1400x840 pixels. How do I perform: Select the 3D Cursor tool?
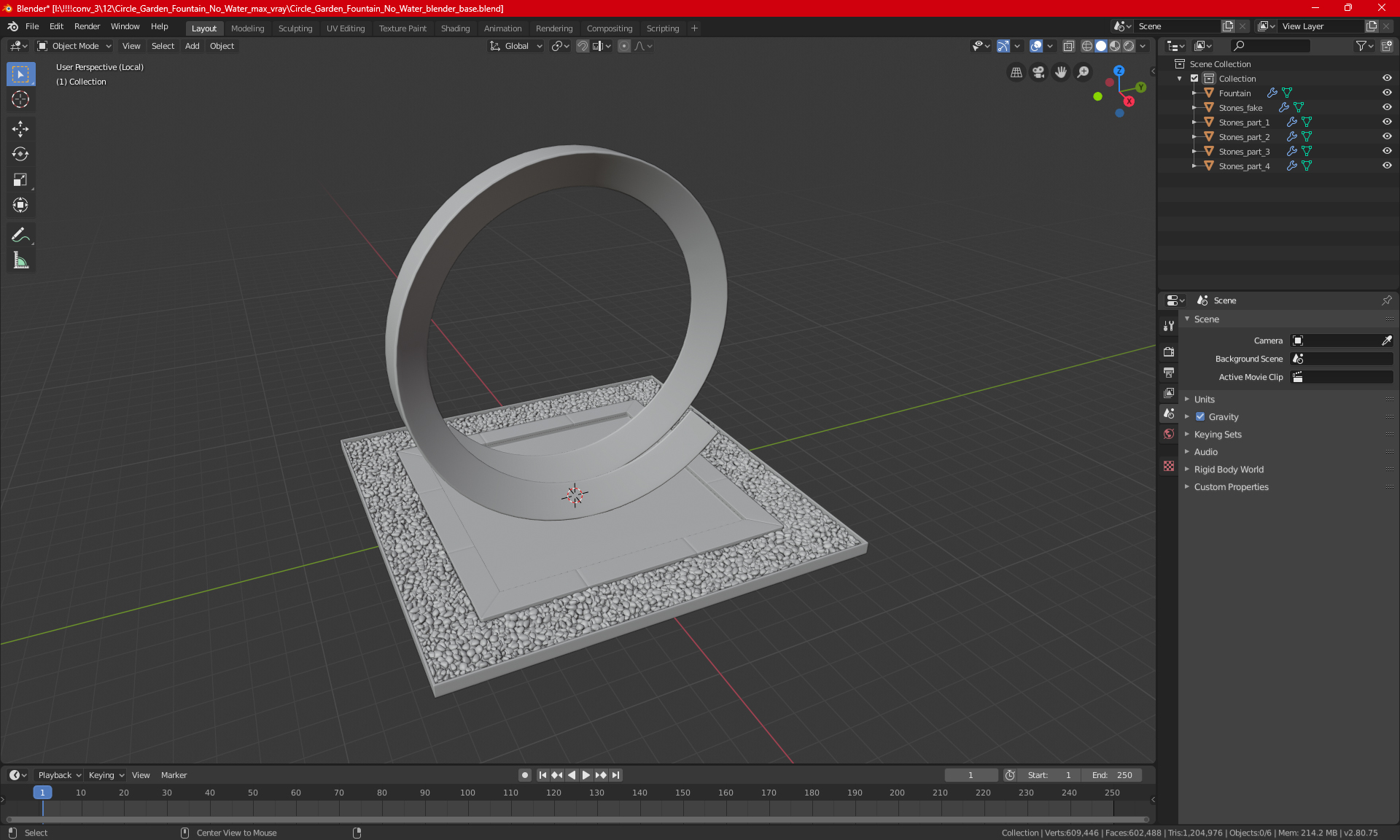coord(20,99)
